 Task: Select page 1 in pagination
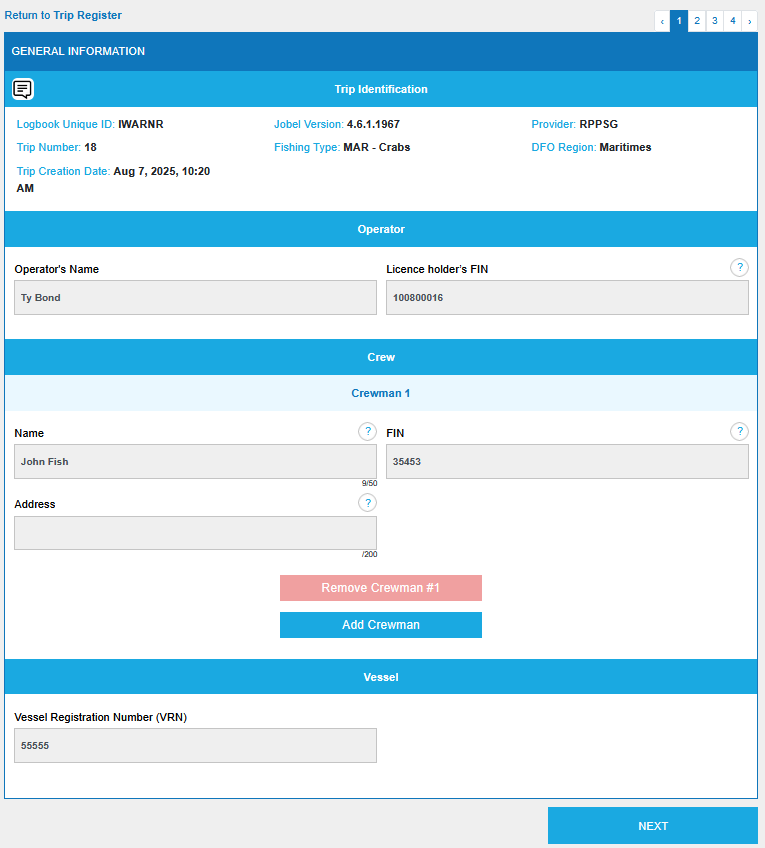pos(679,21)
